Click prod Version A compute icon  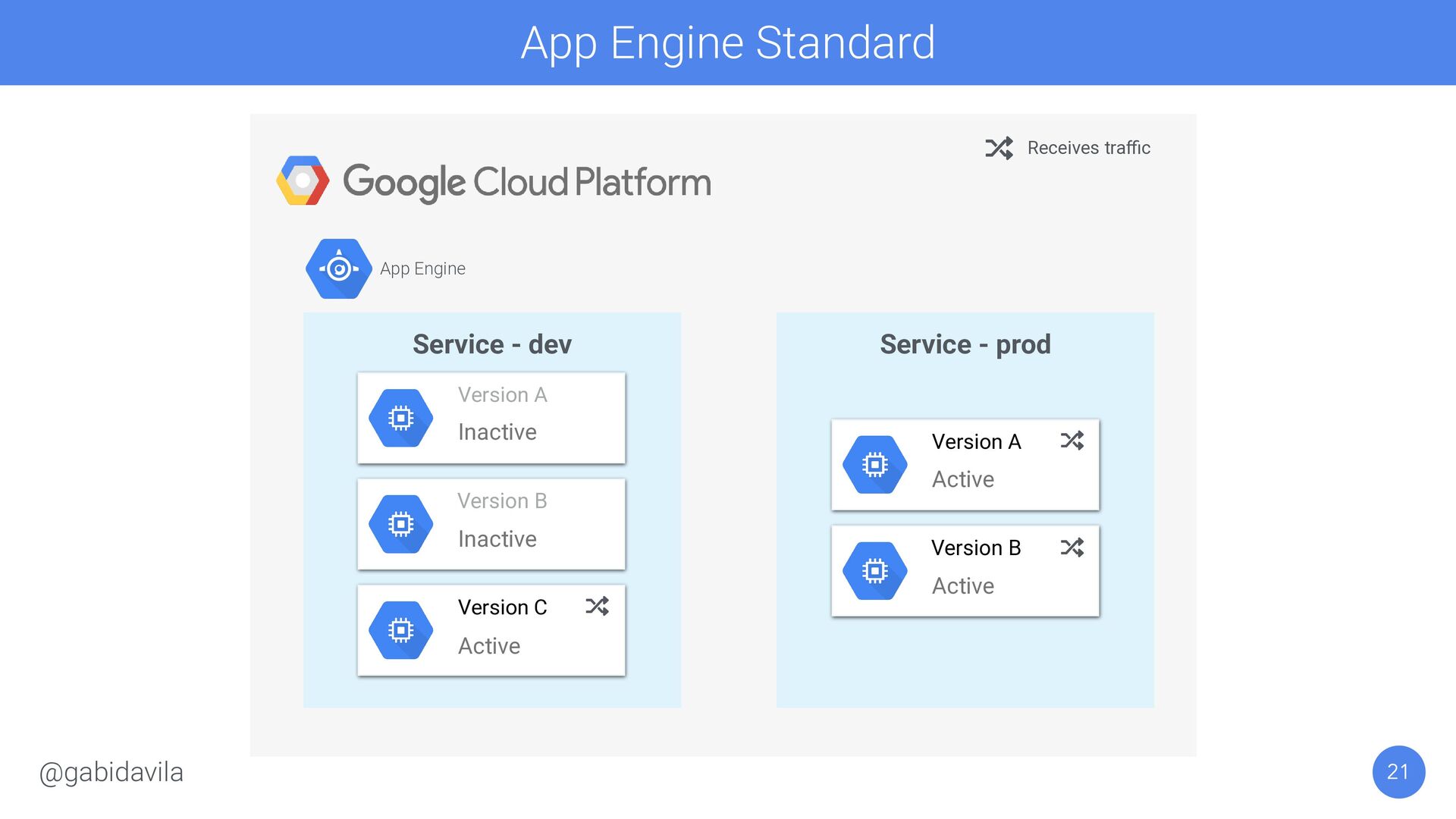[x=874, y=464]
